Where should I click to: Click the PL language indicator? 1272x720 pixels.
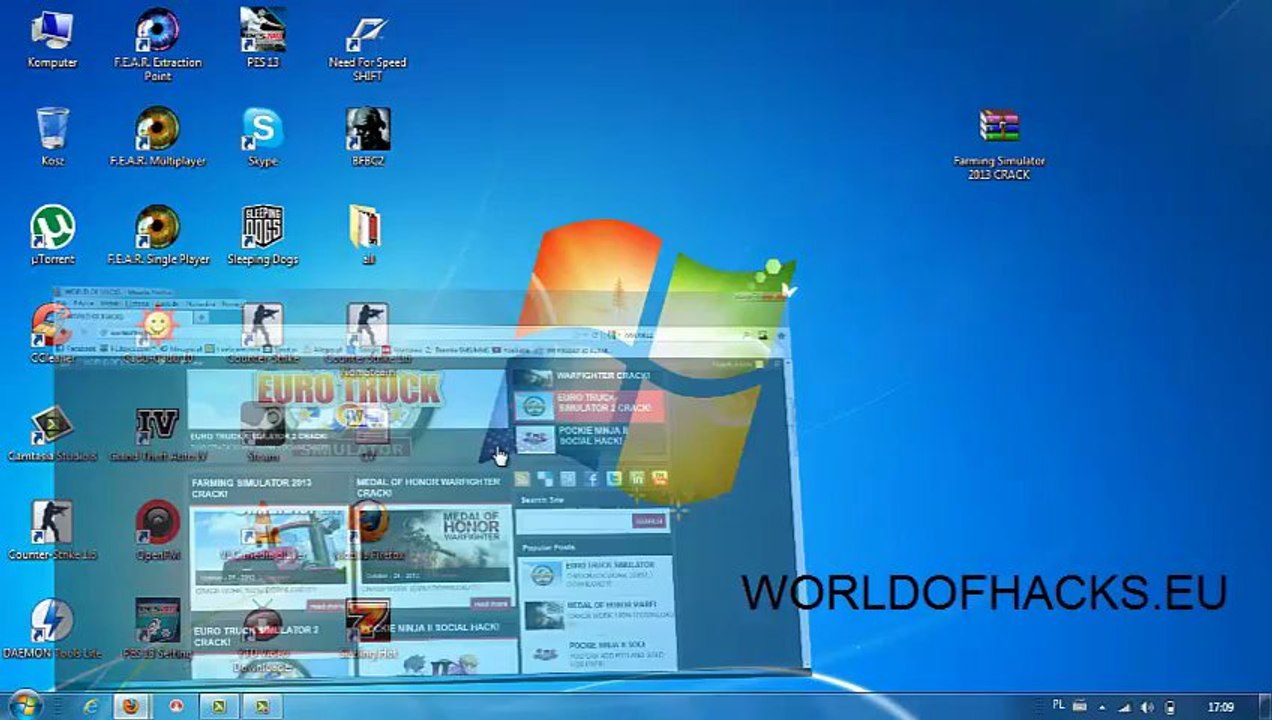click(x=1059, y=706)
